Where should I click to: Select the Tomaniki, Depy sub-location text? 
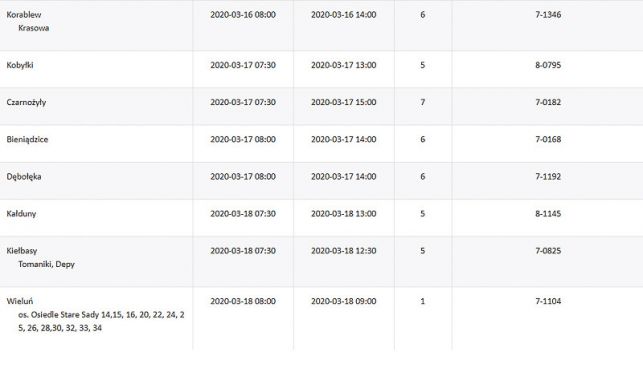click(46, 264)
